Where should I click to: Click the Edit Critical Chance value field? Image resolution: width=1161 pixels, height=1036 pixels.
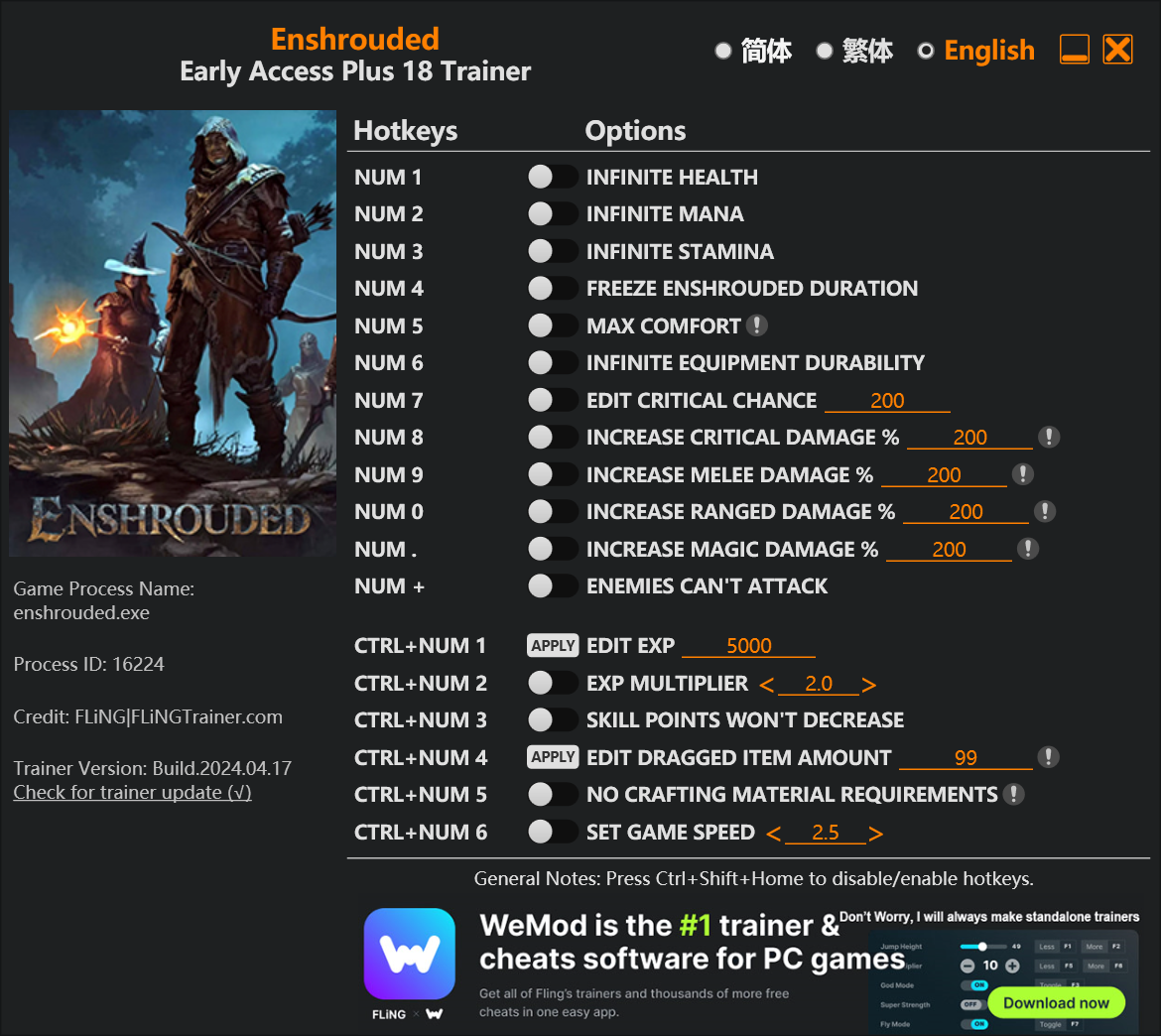pos(887,401)
